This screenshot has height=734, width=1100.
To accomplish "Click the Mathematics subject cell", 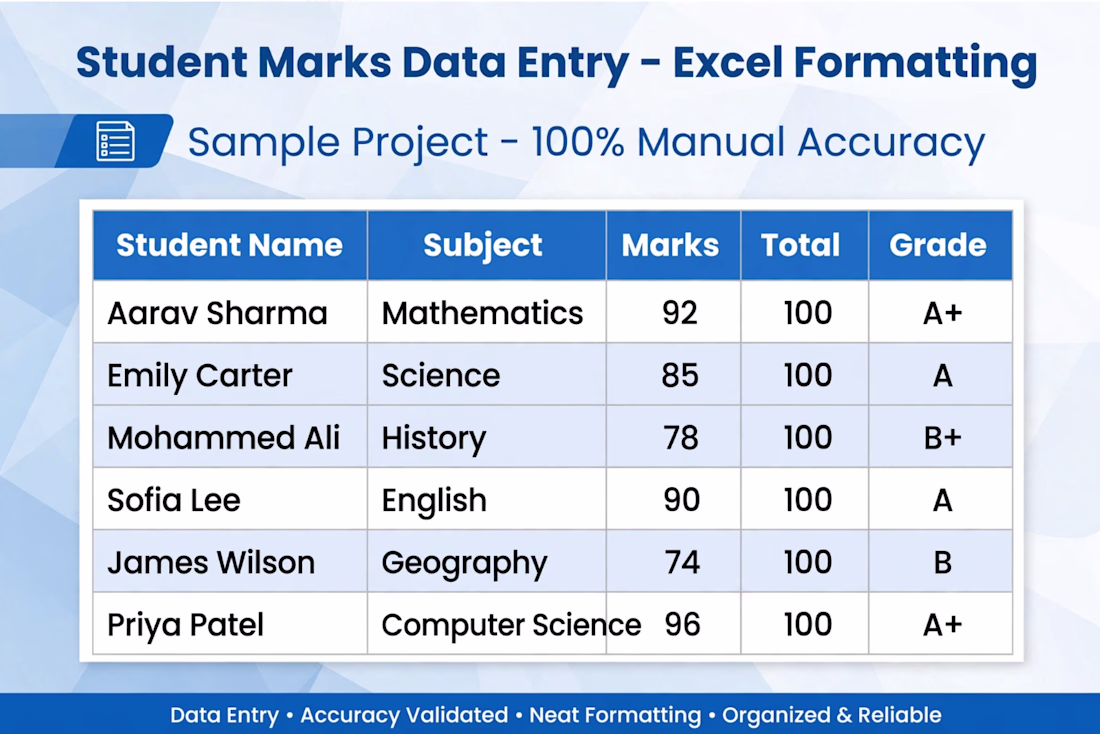I will pyautogui.click(x=486, y=312).
